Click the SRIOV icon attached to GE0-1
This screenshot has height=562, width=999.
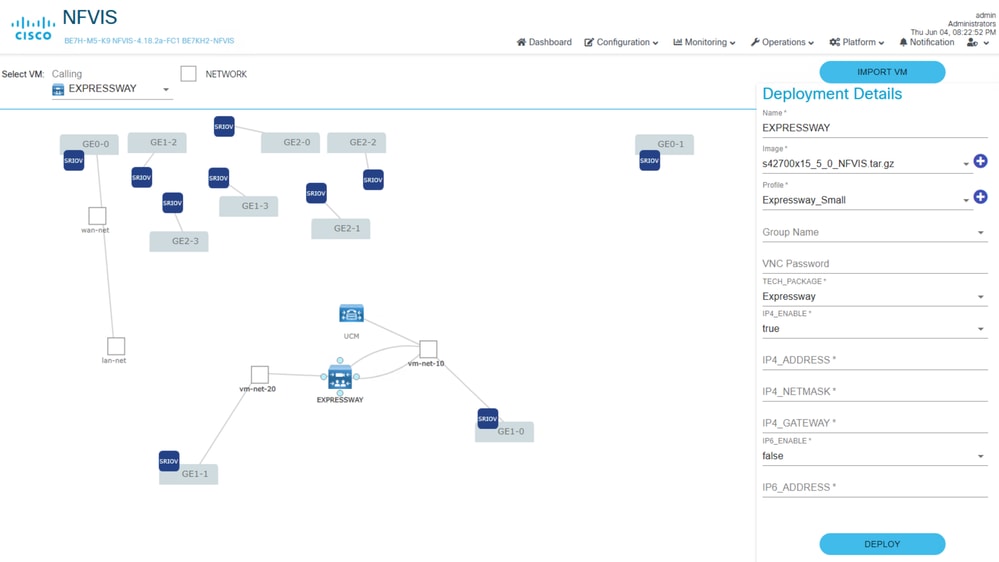tap(649, 161)
